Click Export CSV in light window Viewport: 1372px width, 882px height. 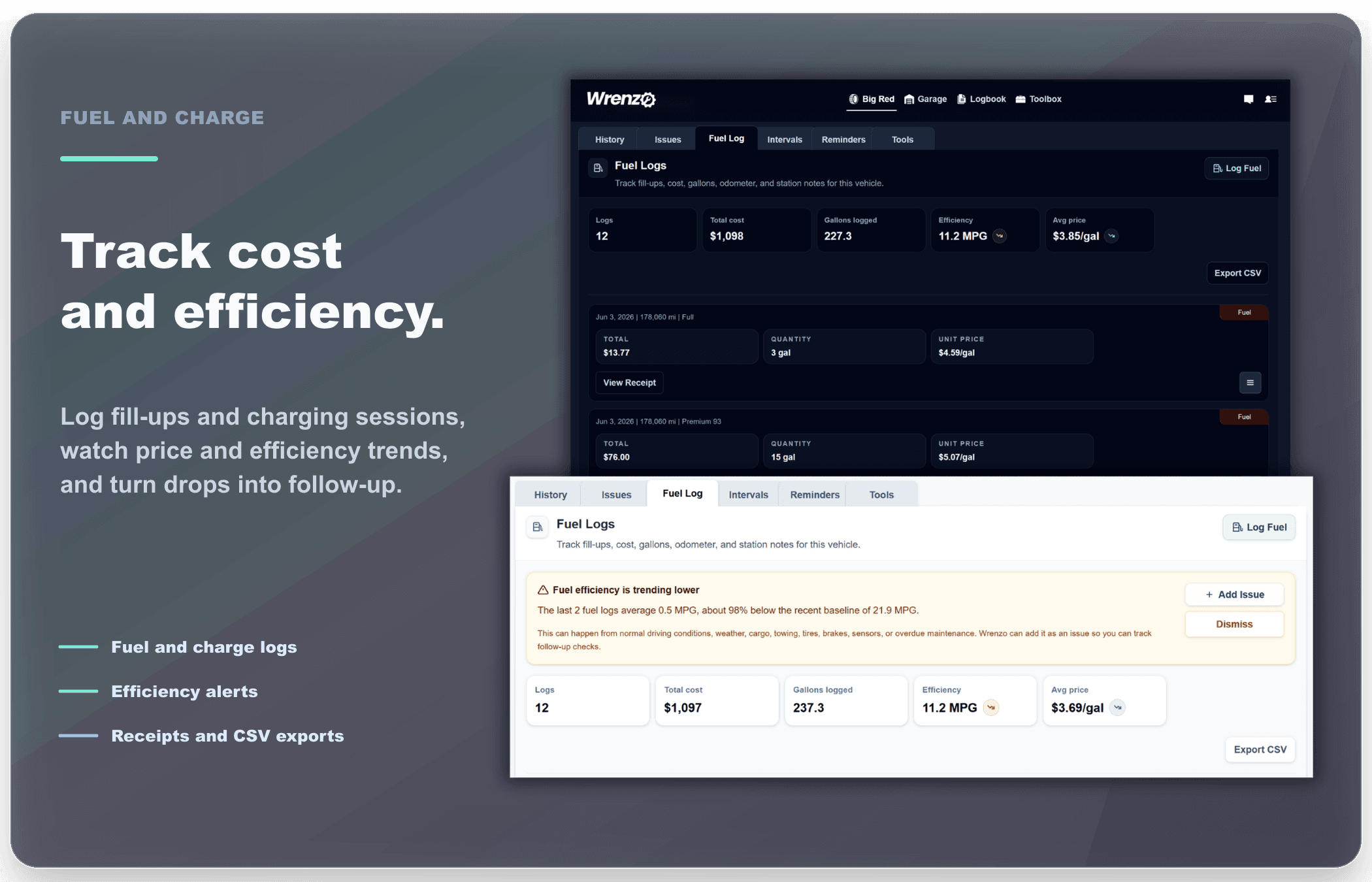pyautogui.click(x=1260, y=749)
